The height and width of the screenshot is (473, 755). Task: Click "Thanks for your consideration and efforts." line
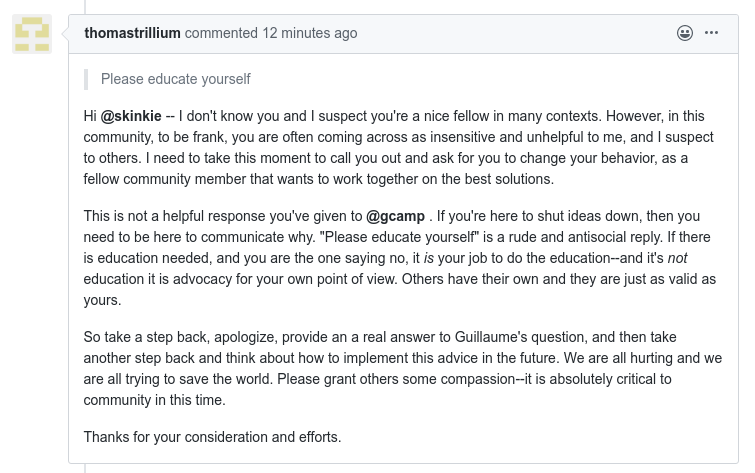212,437
